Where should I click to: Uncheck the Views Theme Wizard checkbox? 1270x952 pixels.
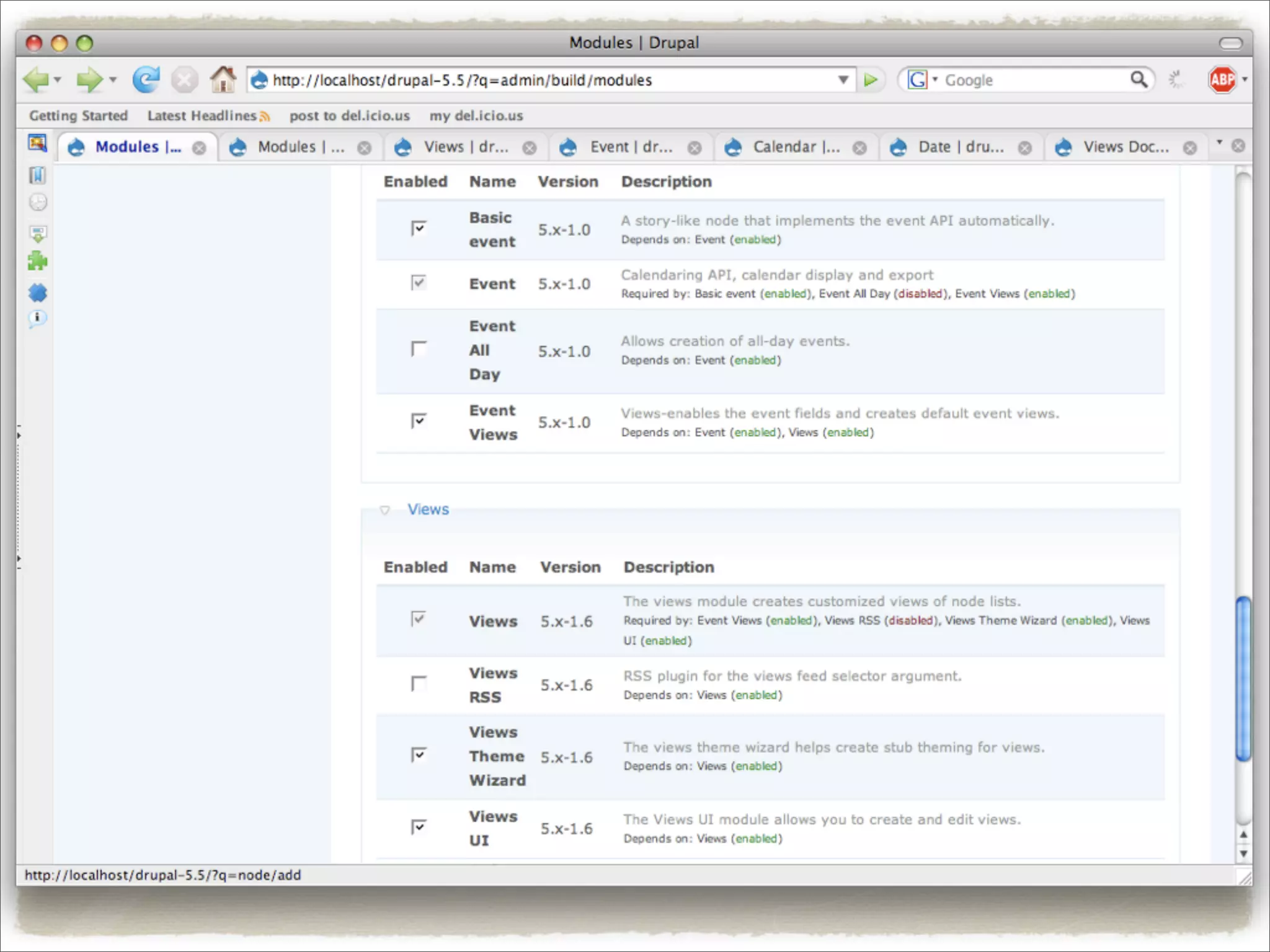pyautogui.click(x=419, y=755)
